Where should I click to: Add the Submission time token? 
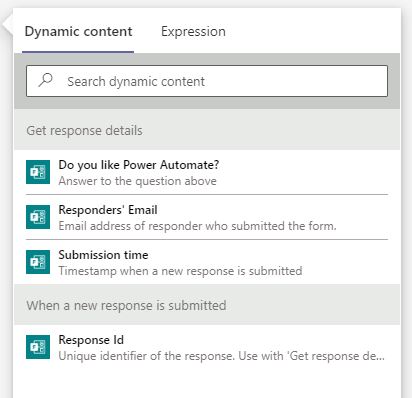tap(207, 262)
